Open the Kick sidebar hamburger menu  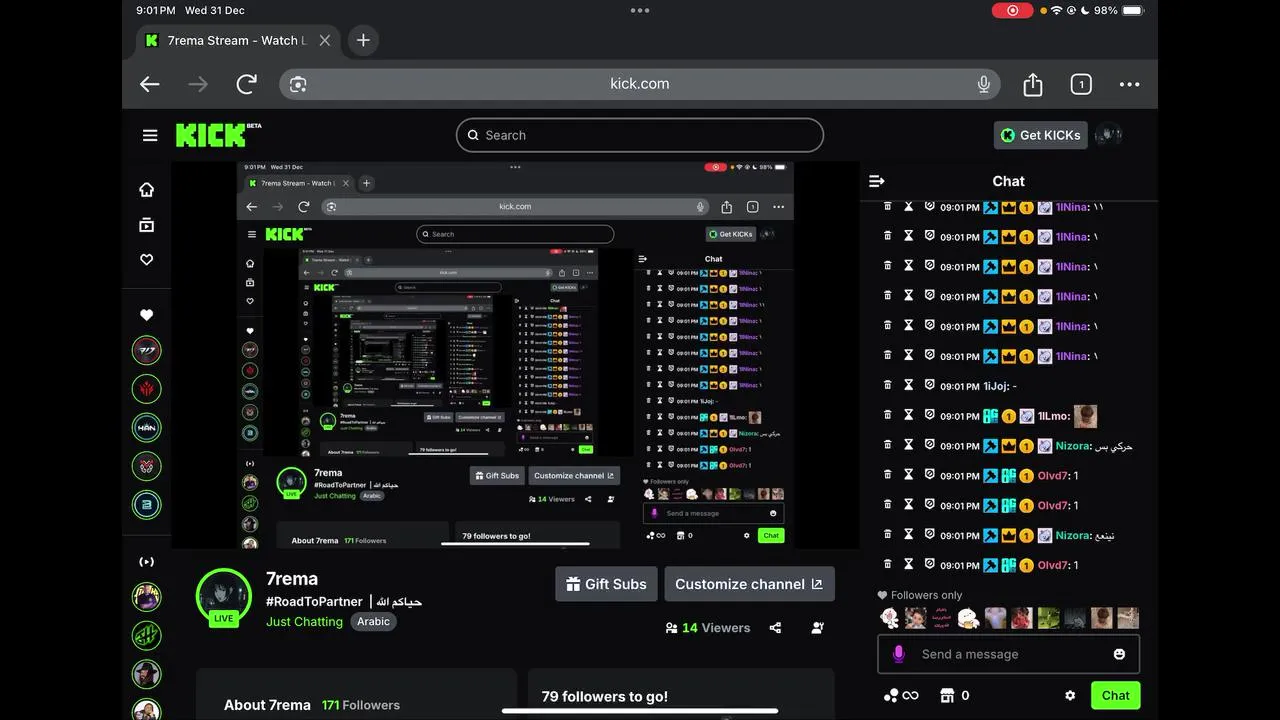(150, 135)
